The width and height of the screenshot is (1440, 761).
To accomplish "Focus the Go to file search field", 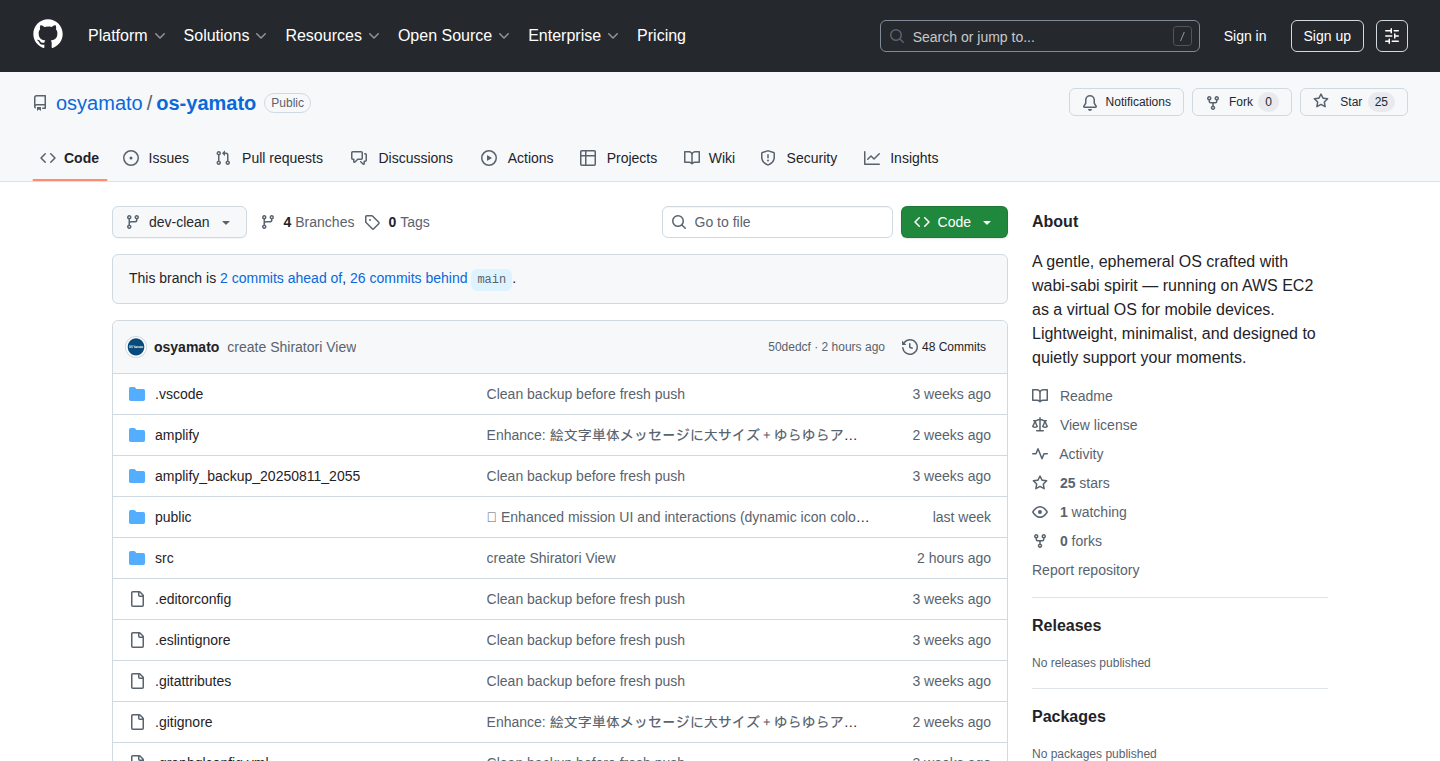I will point(777,222).
